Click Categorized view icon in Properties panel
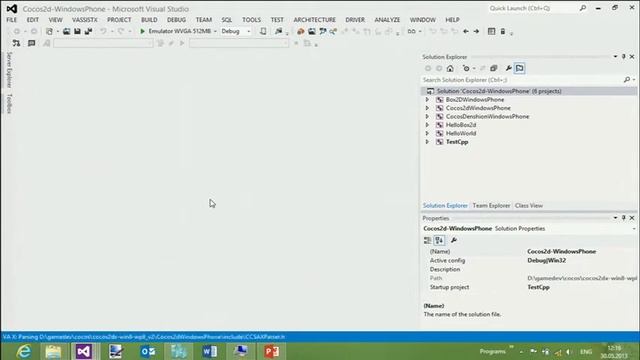This screenshot has width=640, height=360. [x=427, y=240]
